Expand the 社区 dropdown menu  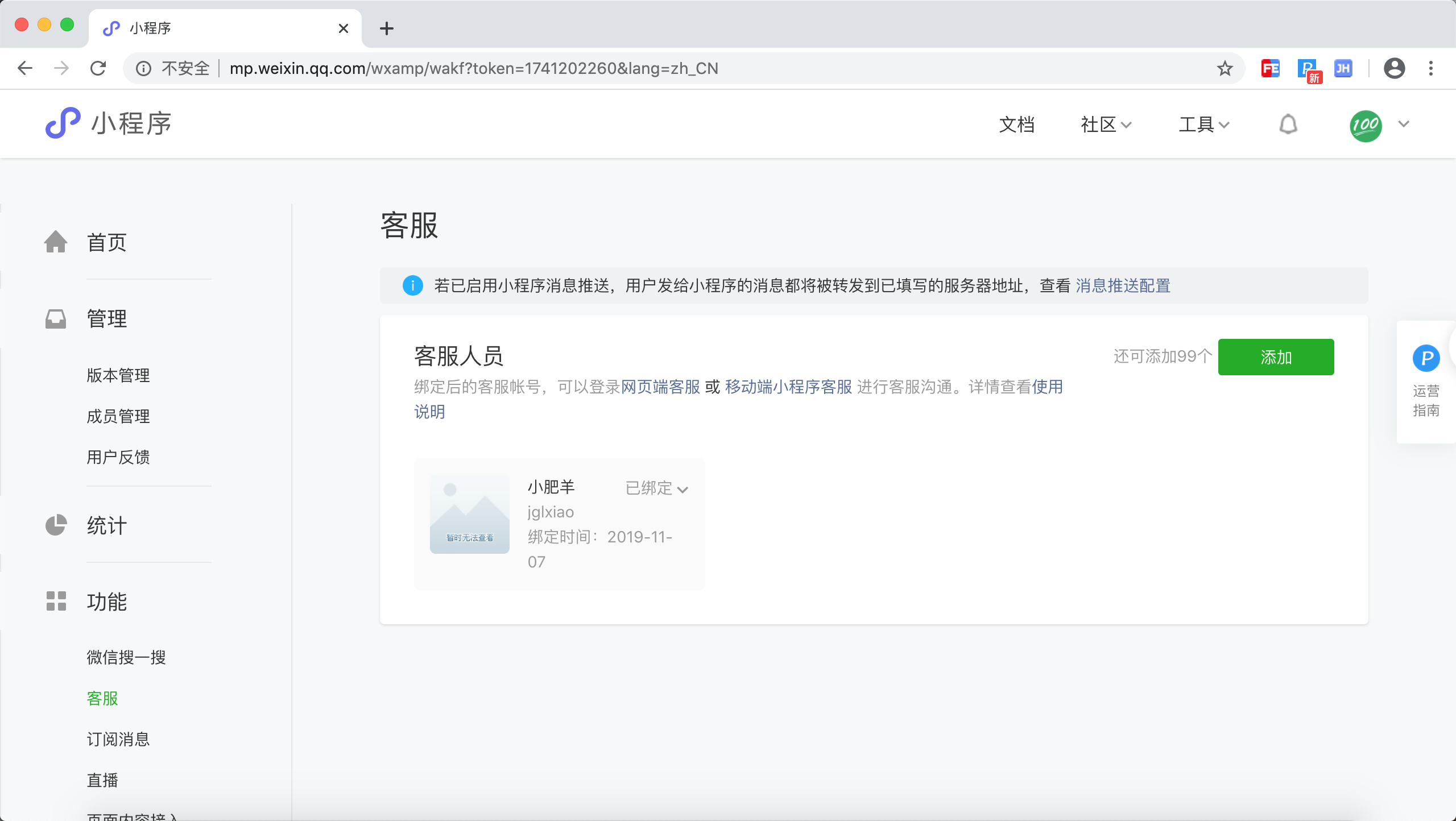click(x=1106, y=125)
